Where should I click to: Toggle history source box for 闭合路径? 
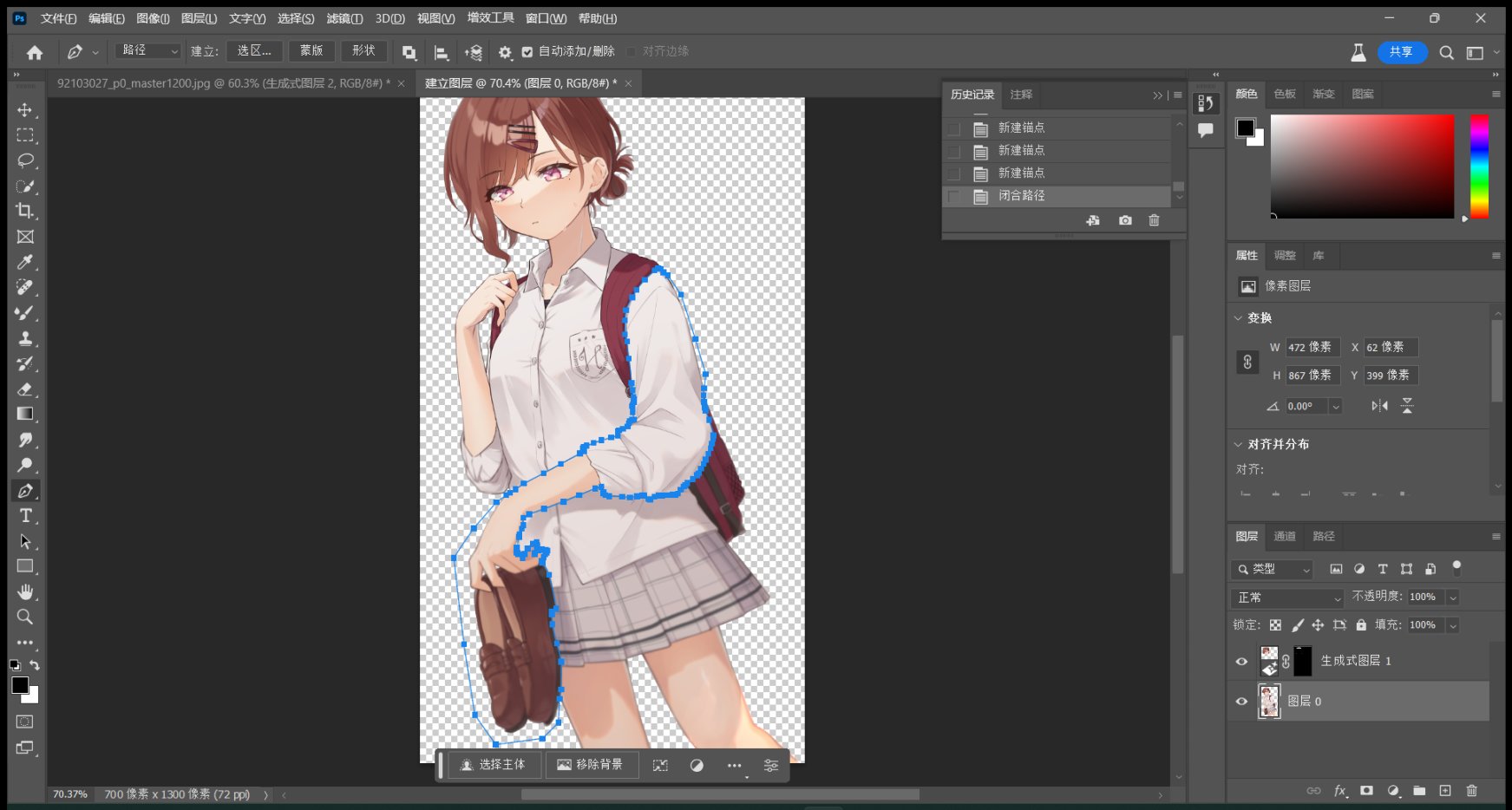point(954,197)
